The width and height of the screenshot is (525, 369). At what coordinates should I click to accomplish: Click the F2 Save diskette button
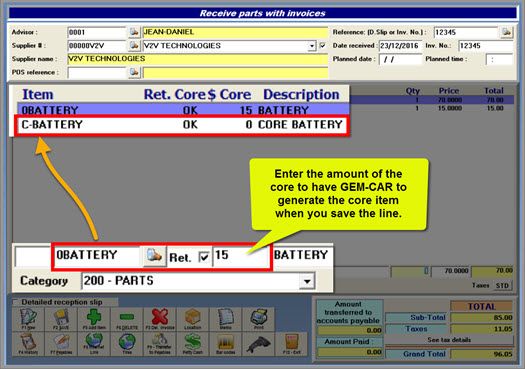[61, 319]
